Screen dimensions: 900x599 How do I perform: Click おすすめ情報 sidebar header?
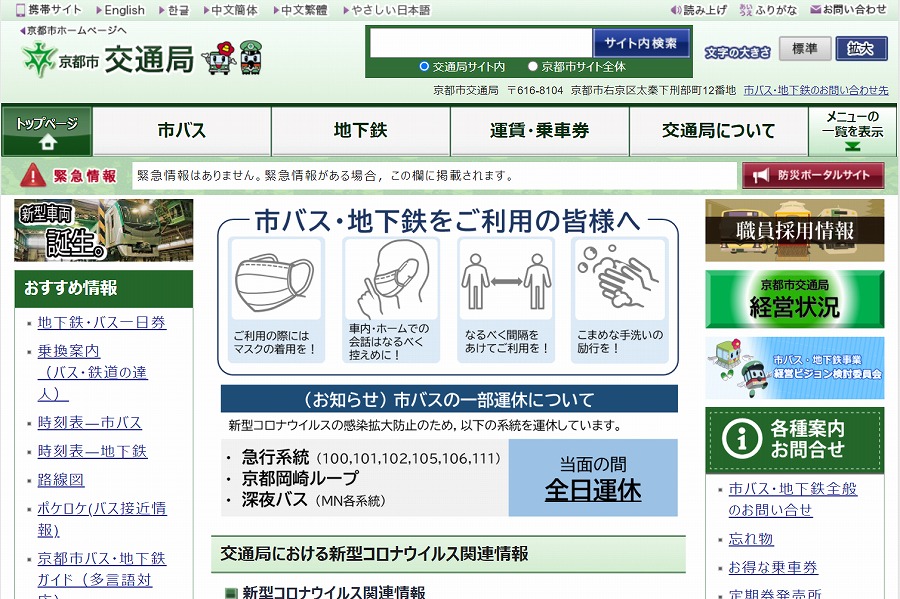[x=104, y=288]
